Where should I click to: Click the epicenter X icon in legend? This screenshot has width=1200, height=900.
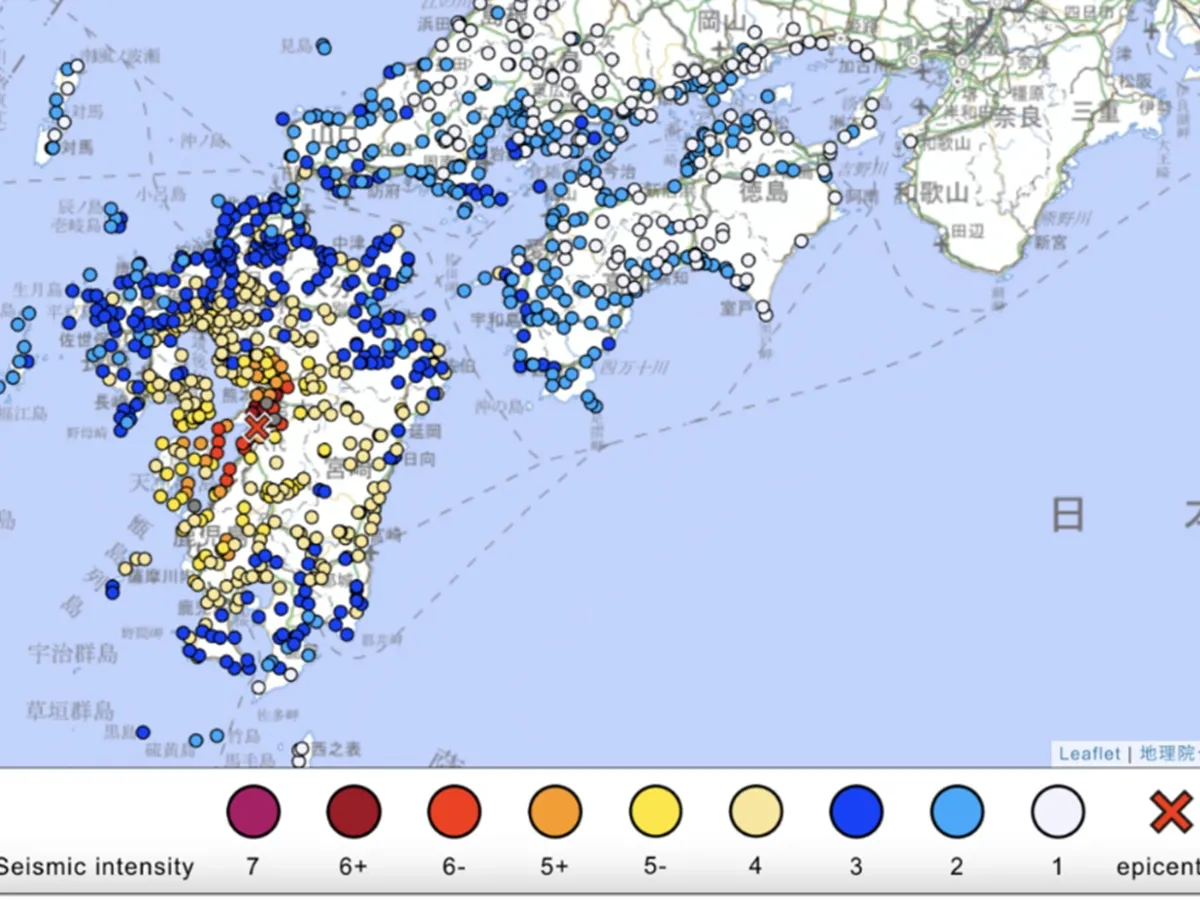click(x=1170, y=811)
